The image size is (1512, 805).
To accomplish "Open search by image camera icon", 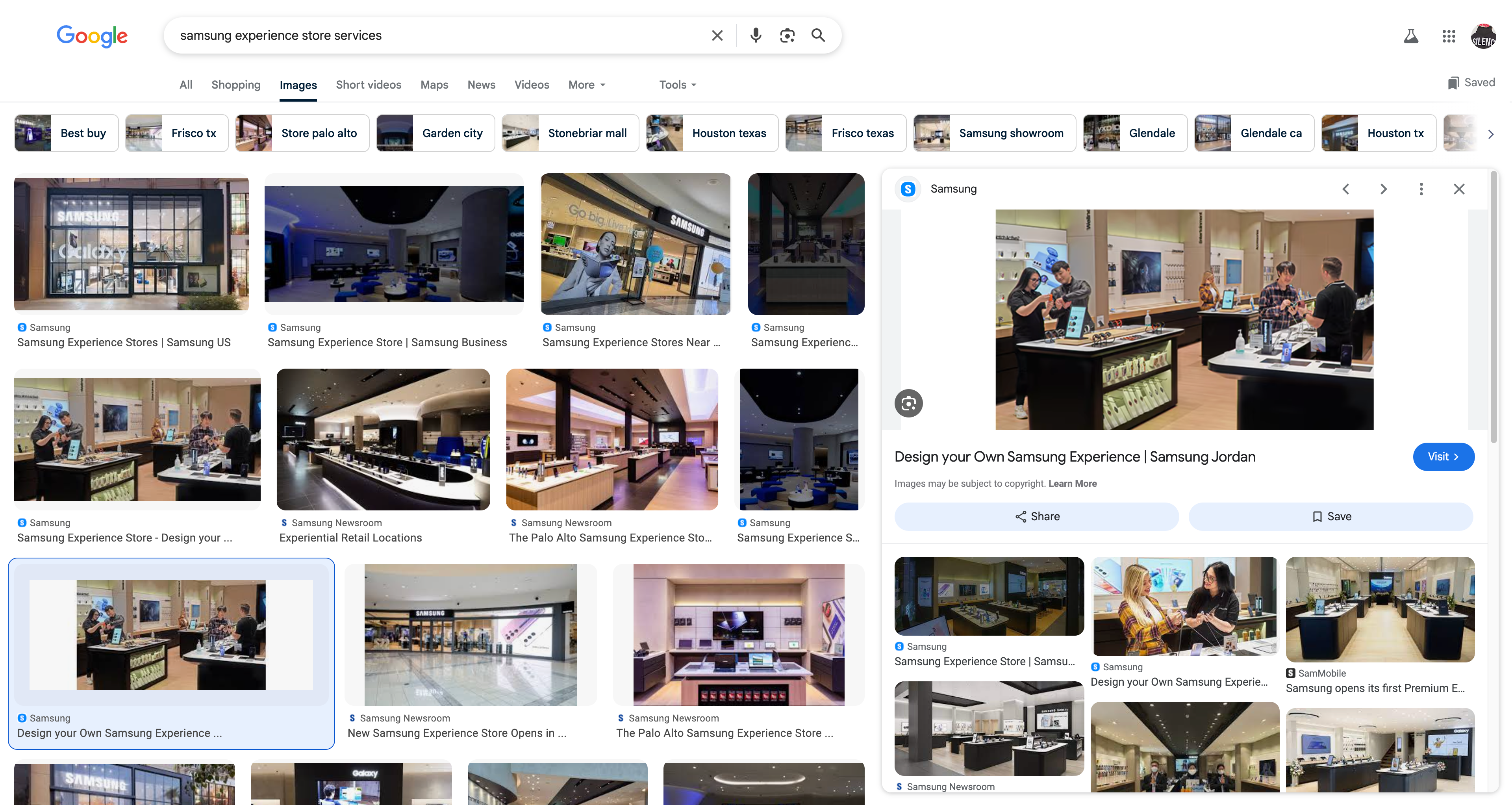I will pyautogui.click(x=787, y=35).
